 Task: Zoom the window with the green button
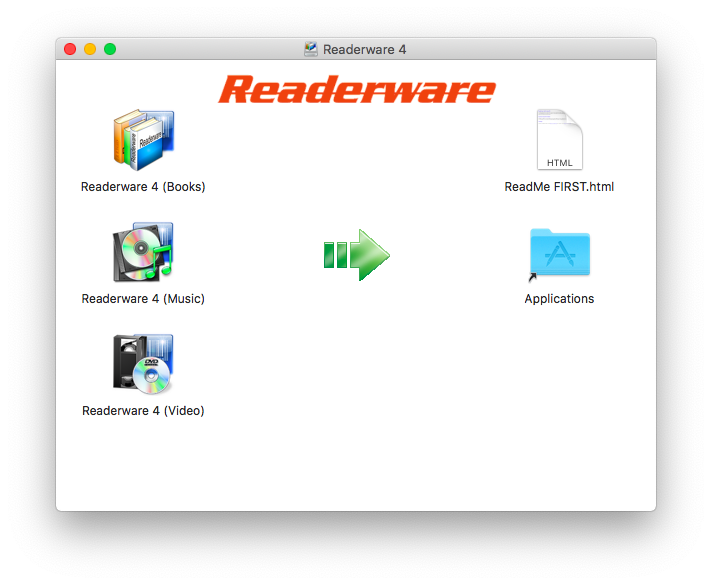(x=110, y=49)
